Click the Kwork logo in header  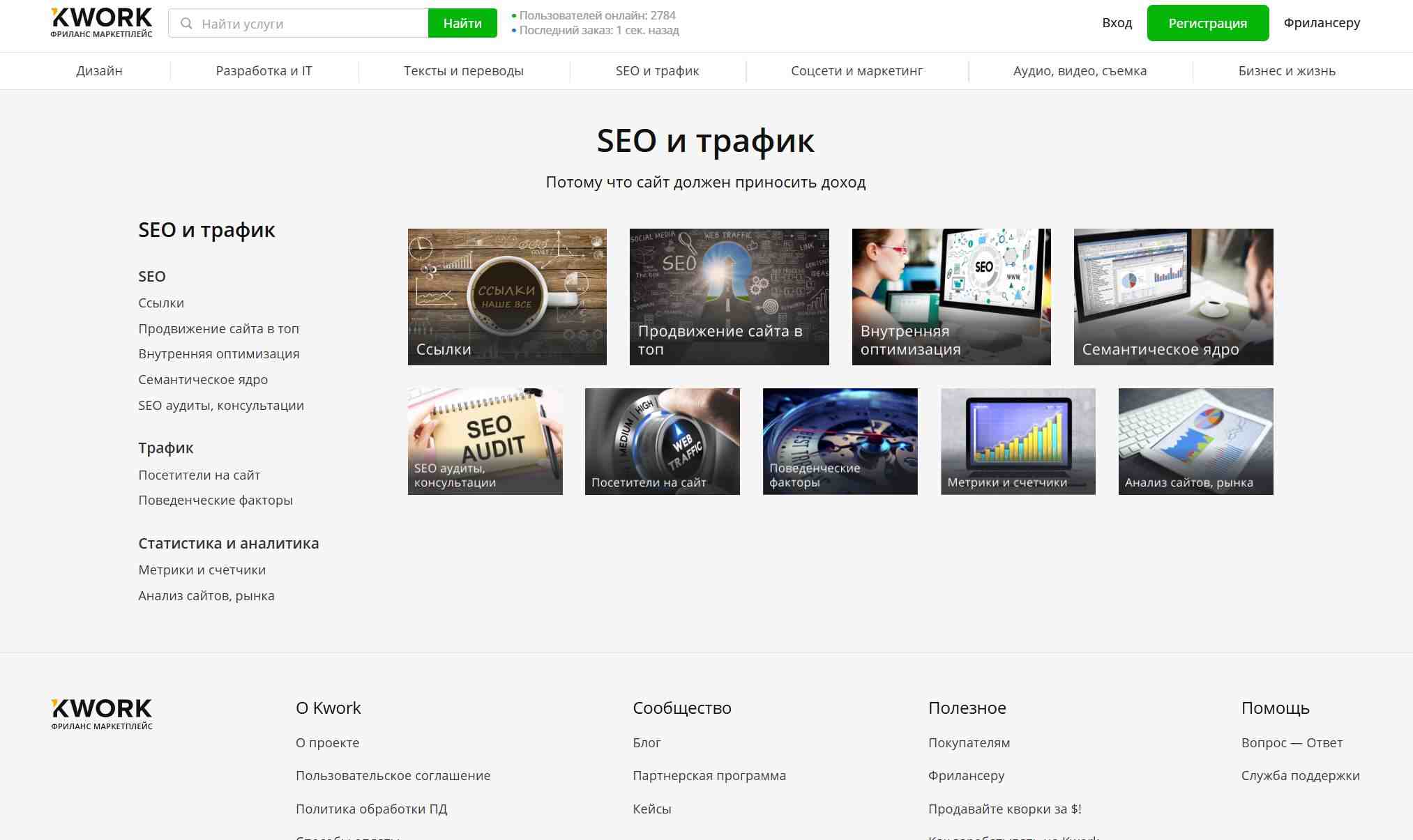101,22
